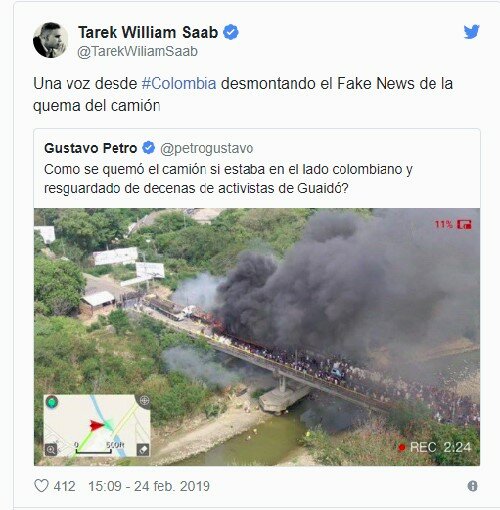Open the @TarekWiliamSaab handle
This screenshot has height=510, width=500.
pos(137,52)
